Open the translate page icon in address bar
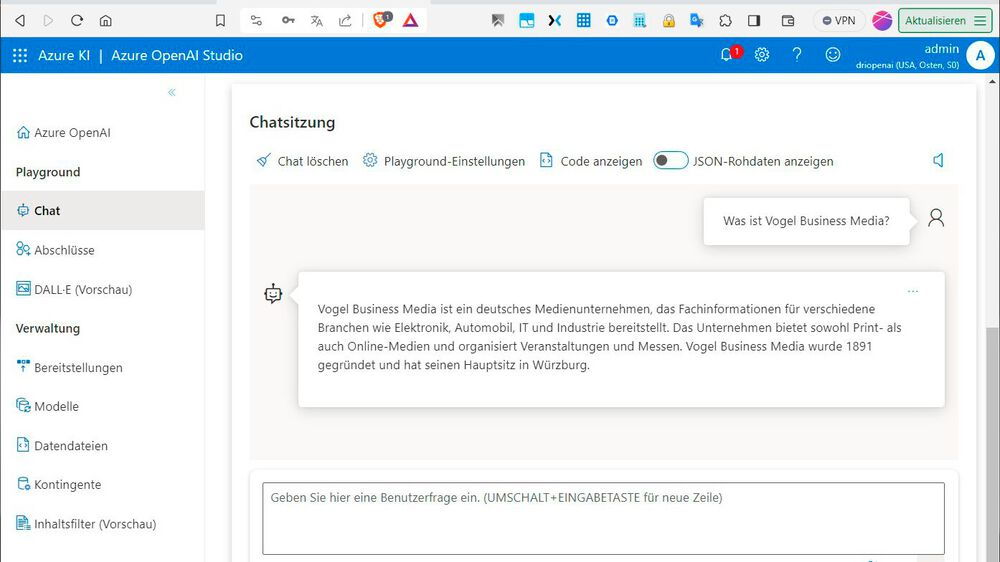This screenshot has width=1000, height=562. (x=317, y=20)
